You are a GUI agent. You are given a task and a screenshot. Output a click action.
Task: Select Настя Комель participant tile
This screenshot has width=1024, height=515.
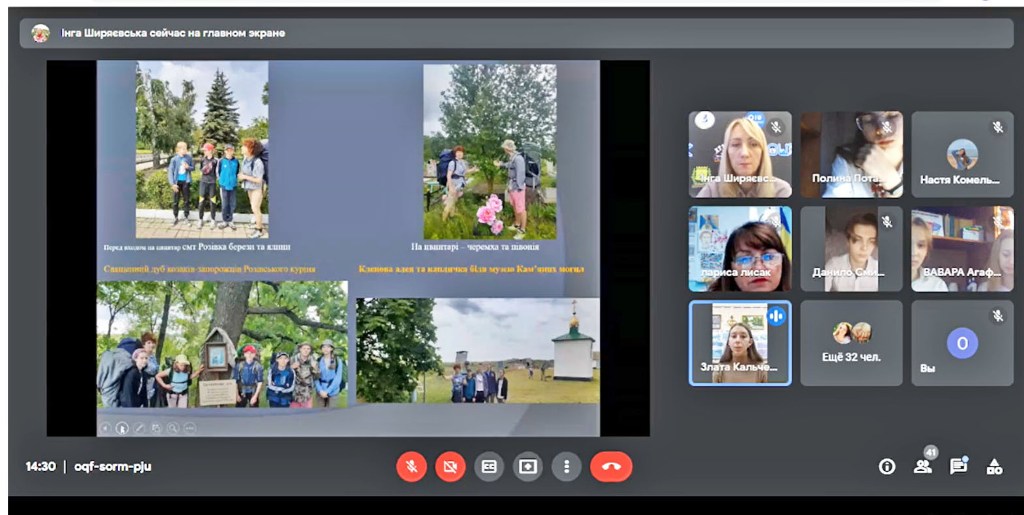(x=962, y=153)
